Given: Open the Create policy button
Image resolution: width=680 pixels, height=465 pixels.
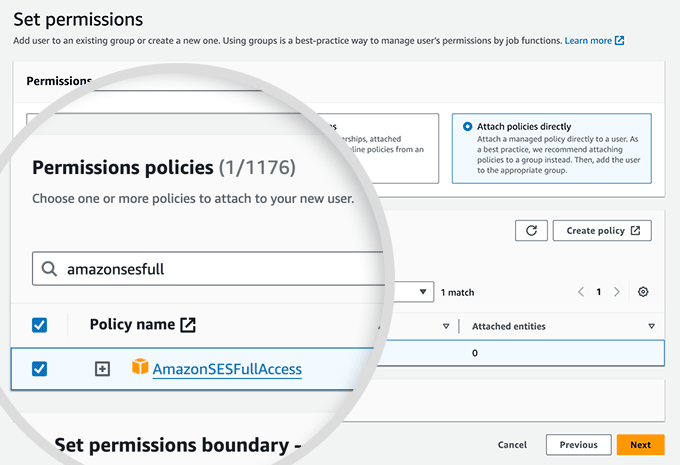Looking at the screenshot, I should coord(602,231).
